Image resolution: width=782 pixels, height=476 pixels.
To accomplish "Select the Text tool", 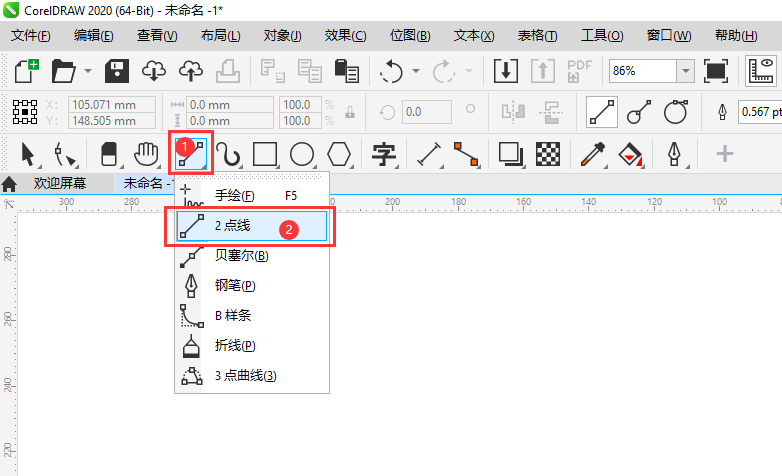I will tap(384, 154).
